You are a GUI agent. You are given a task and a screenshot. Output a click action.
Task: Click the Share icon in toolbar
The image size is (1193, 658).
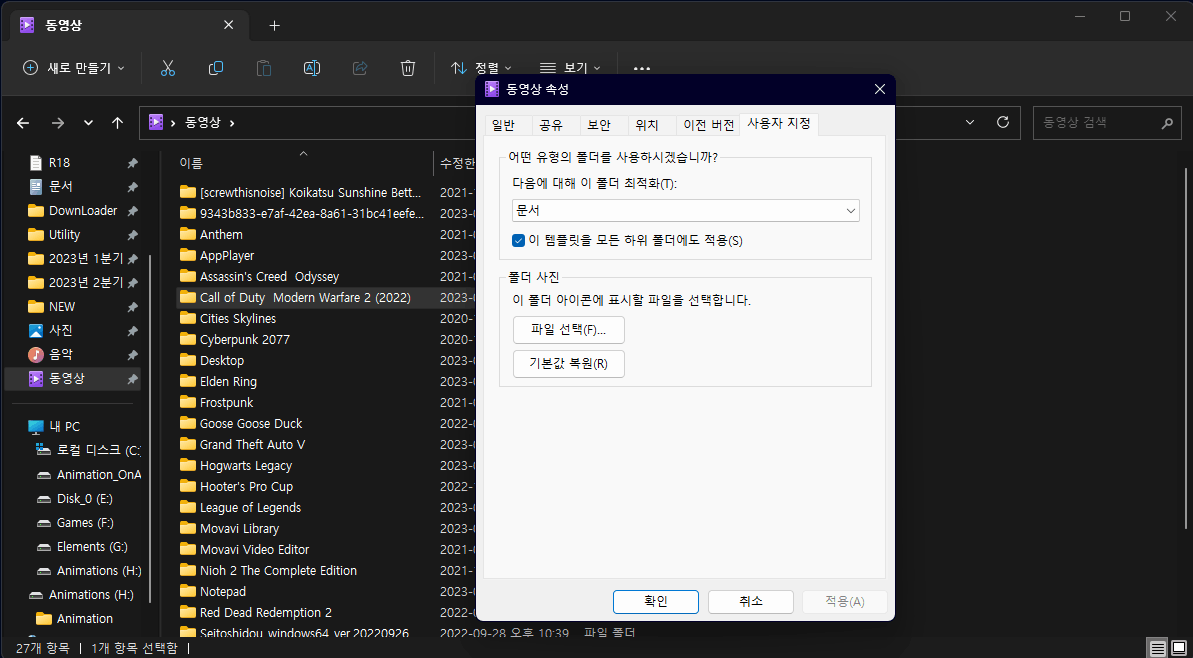pos(360,68)
